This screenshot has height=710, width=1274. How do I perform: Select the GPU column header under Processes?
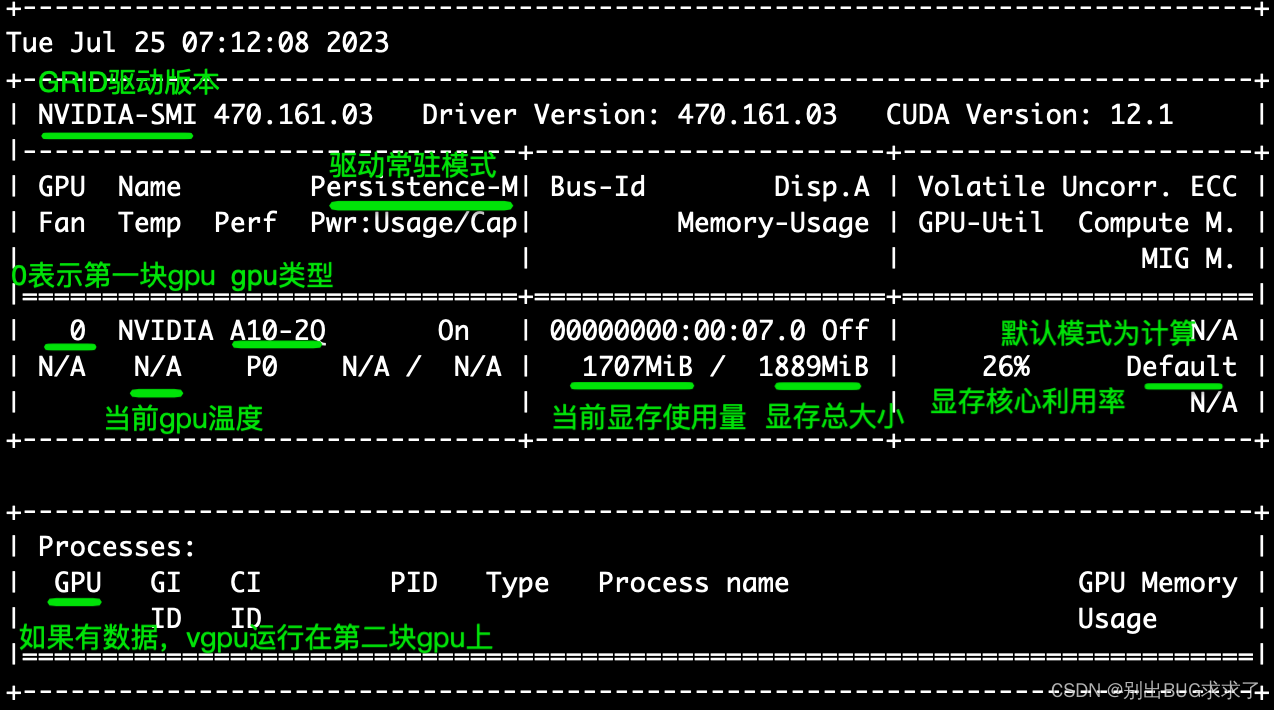[x=75, y=582]
